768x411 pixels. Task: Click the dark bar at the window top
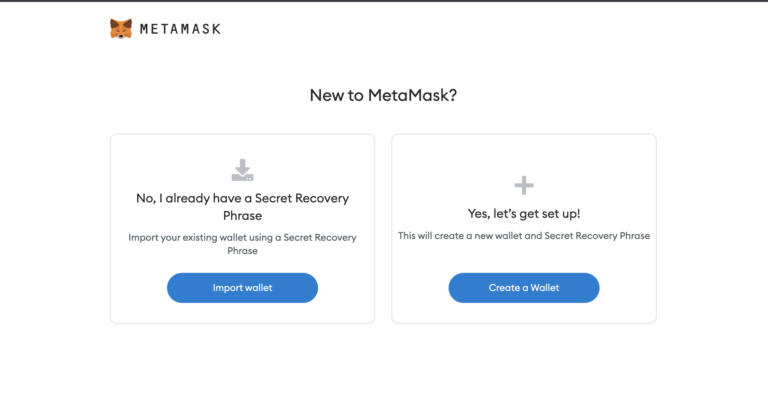coord(384,1)
